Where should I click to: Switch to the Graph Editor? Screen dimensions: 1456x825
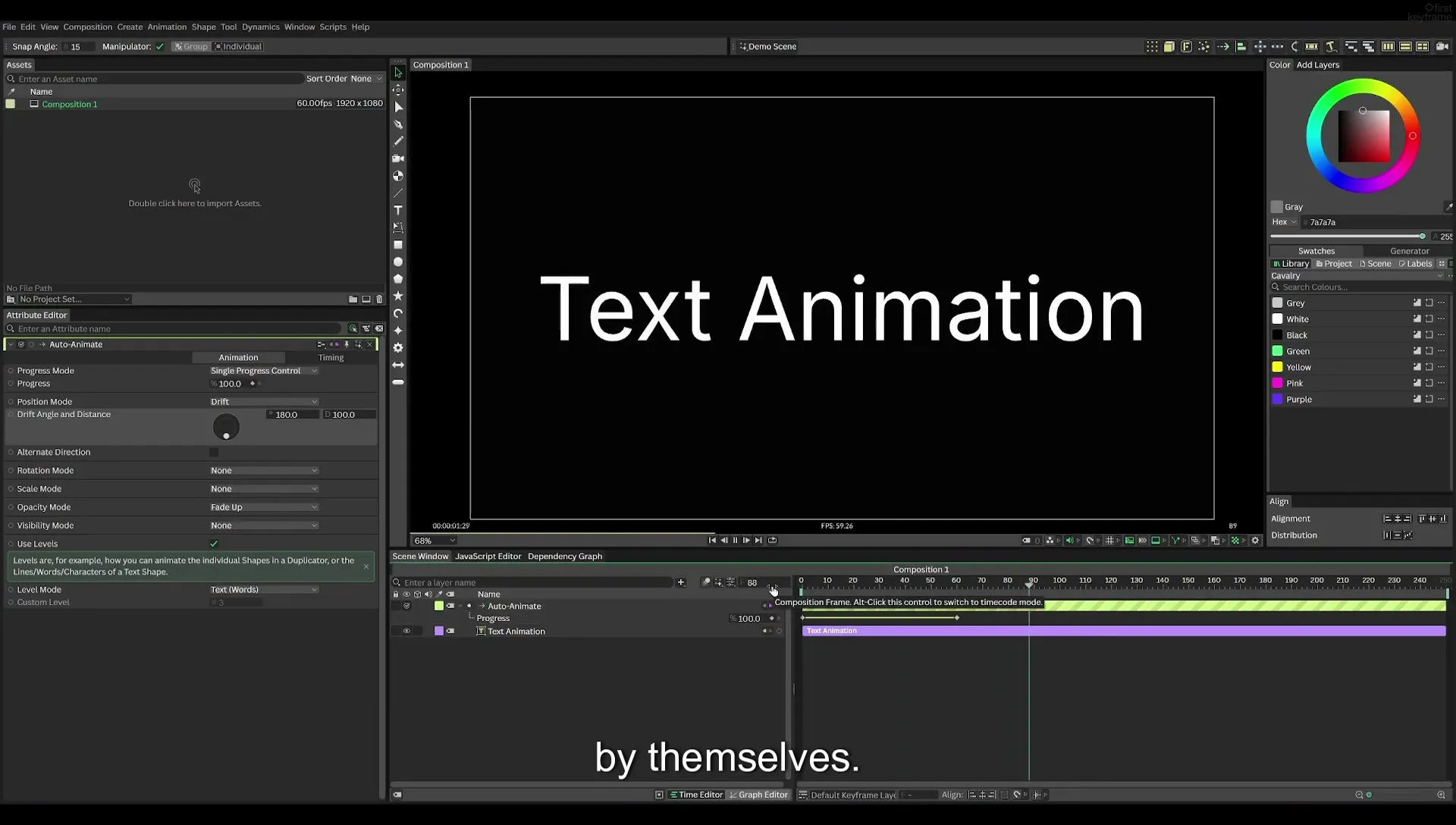(x=758, y=795)
